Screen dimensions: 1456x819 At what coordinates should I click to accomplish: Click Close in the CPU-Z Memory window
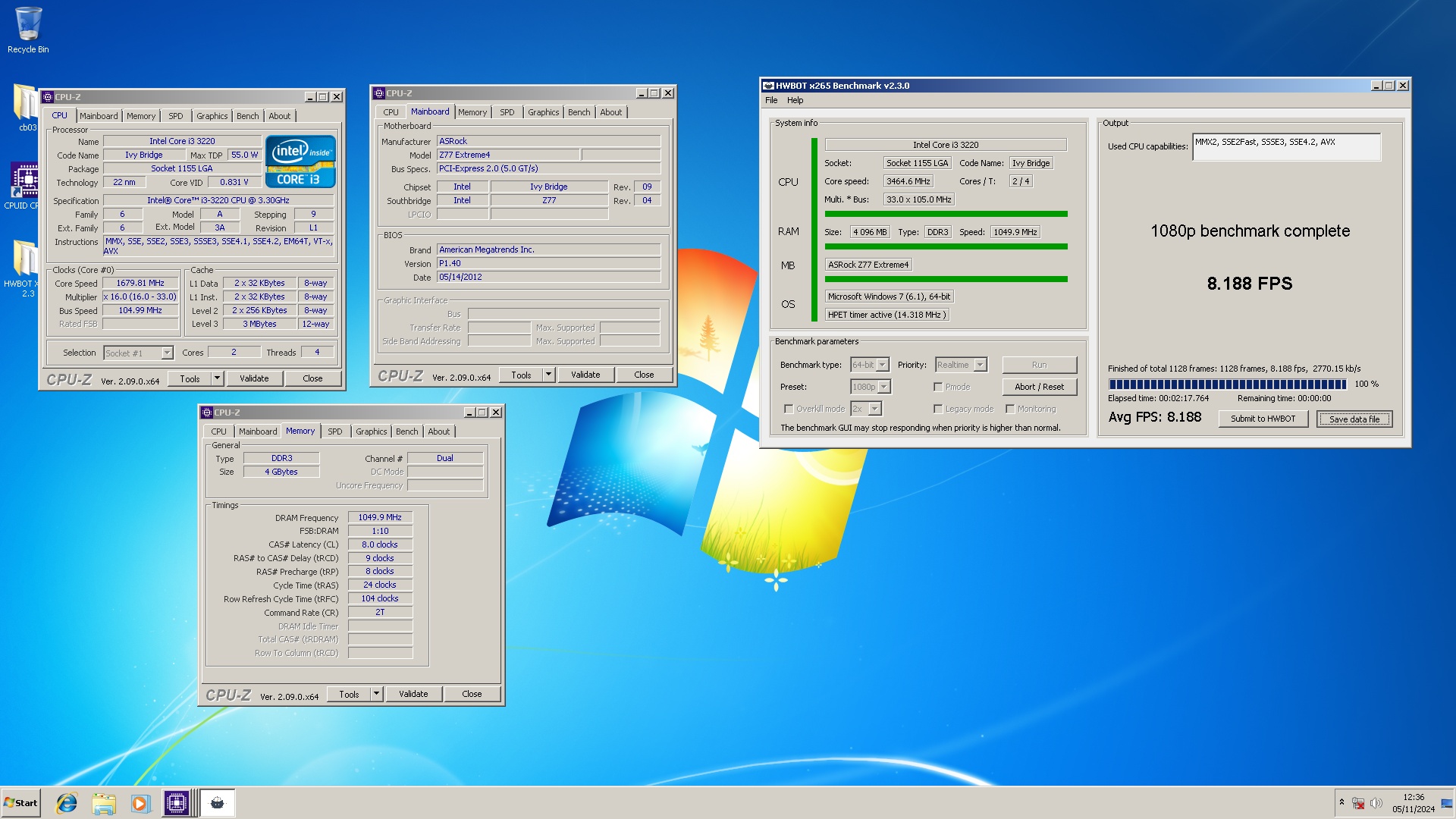tap(472, 694)
